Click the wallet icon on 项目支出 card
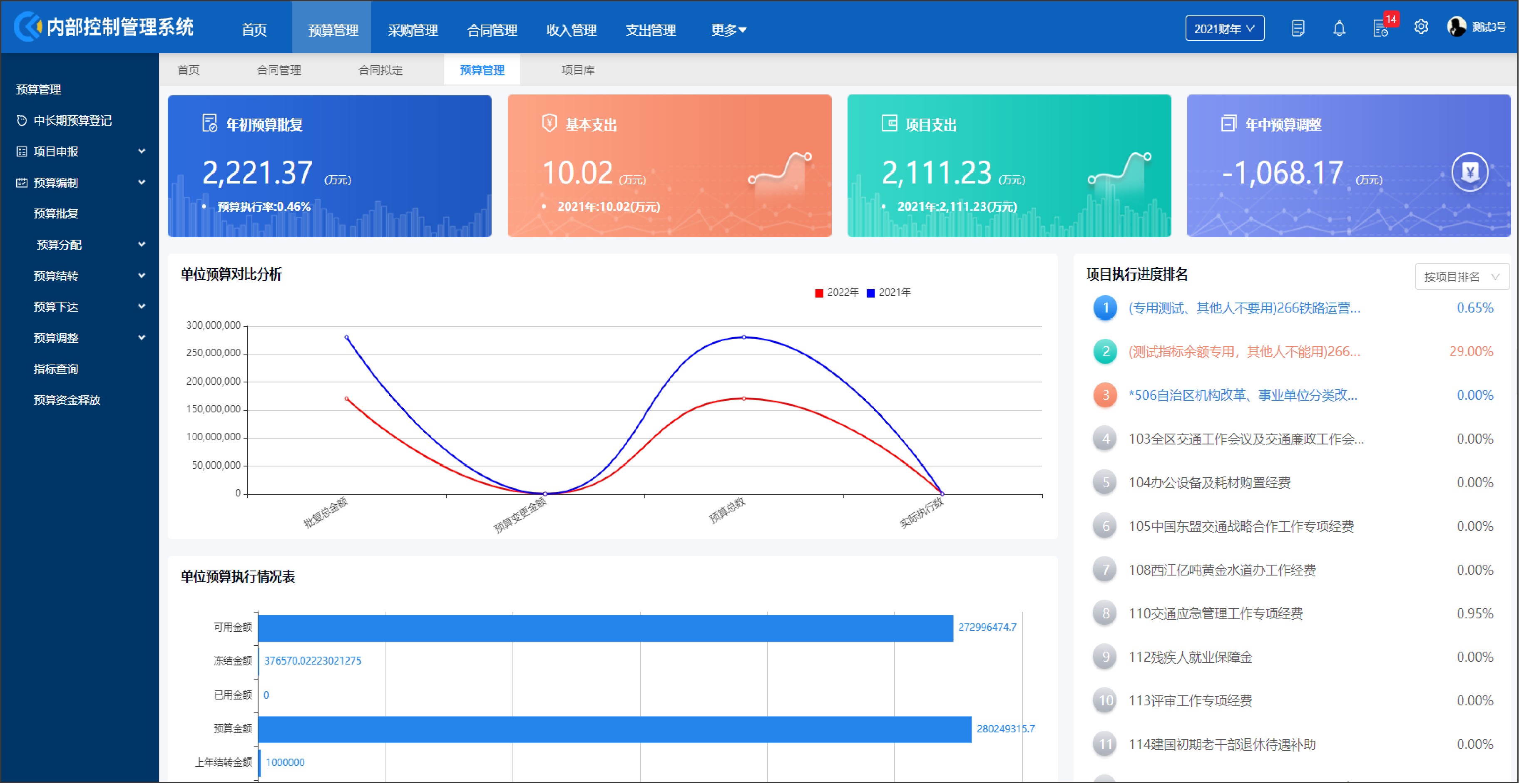 [889, 123]
